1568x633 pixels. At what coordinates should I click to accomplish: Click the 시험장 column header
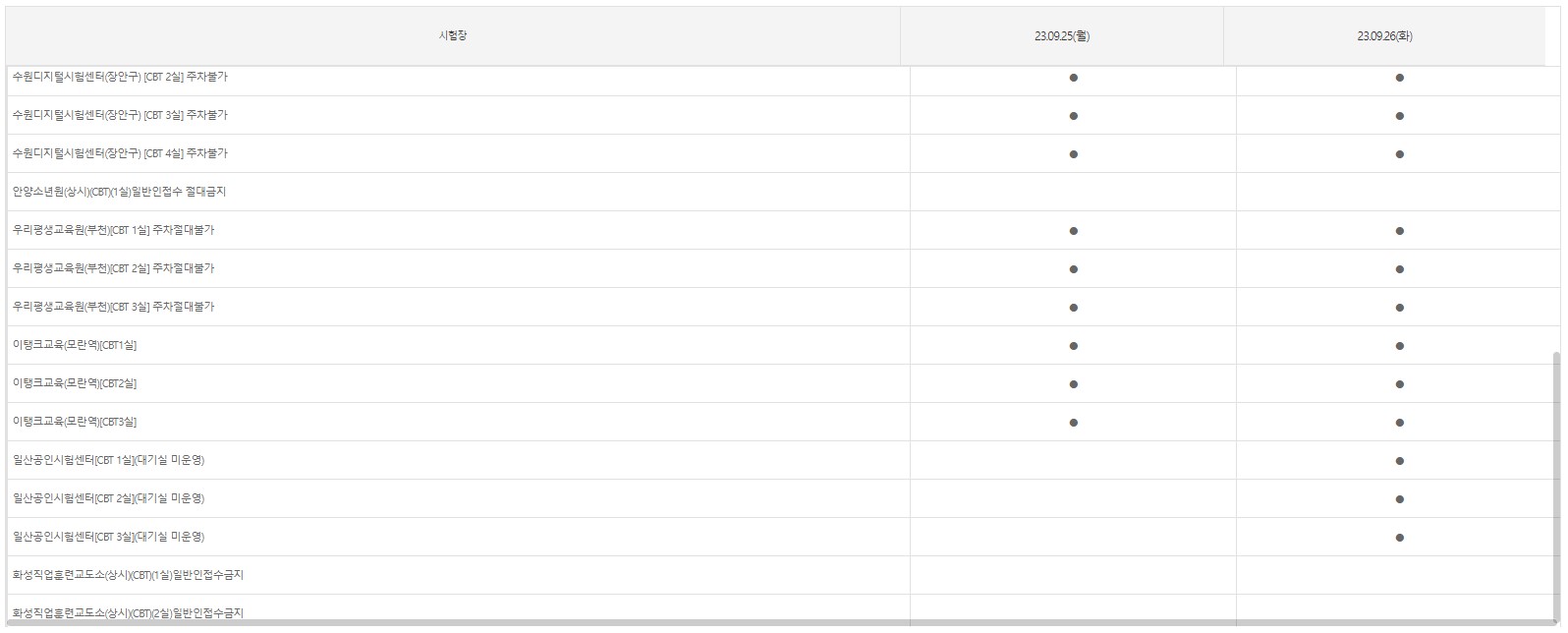tap(453, 36)
